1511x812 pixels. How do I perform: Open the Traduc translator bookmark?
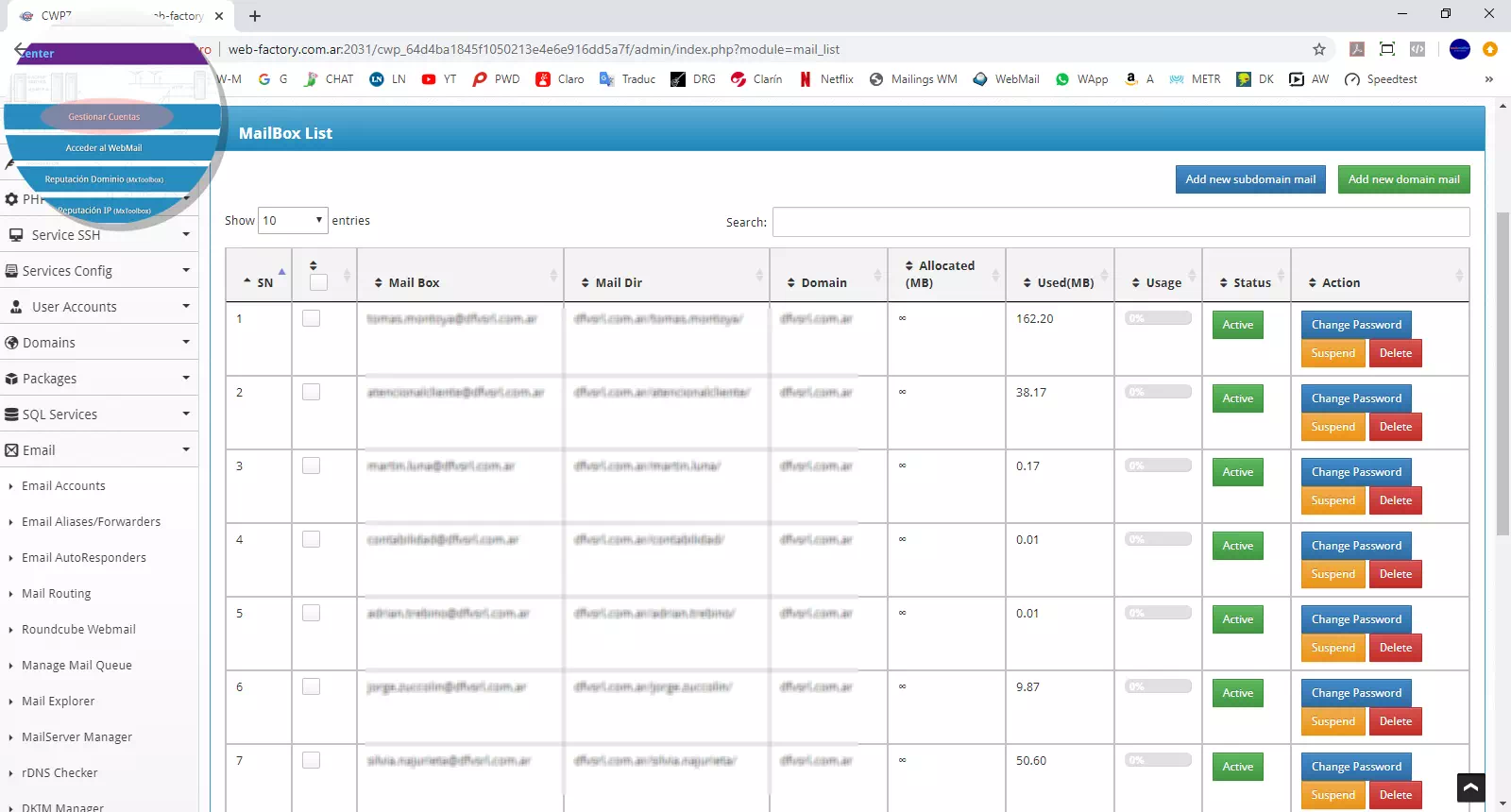click(627, 79)
